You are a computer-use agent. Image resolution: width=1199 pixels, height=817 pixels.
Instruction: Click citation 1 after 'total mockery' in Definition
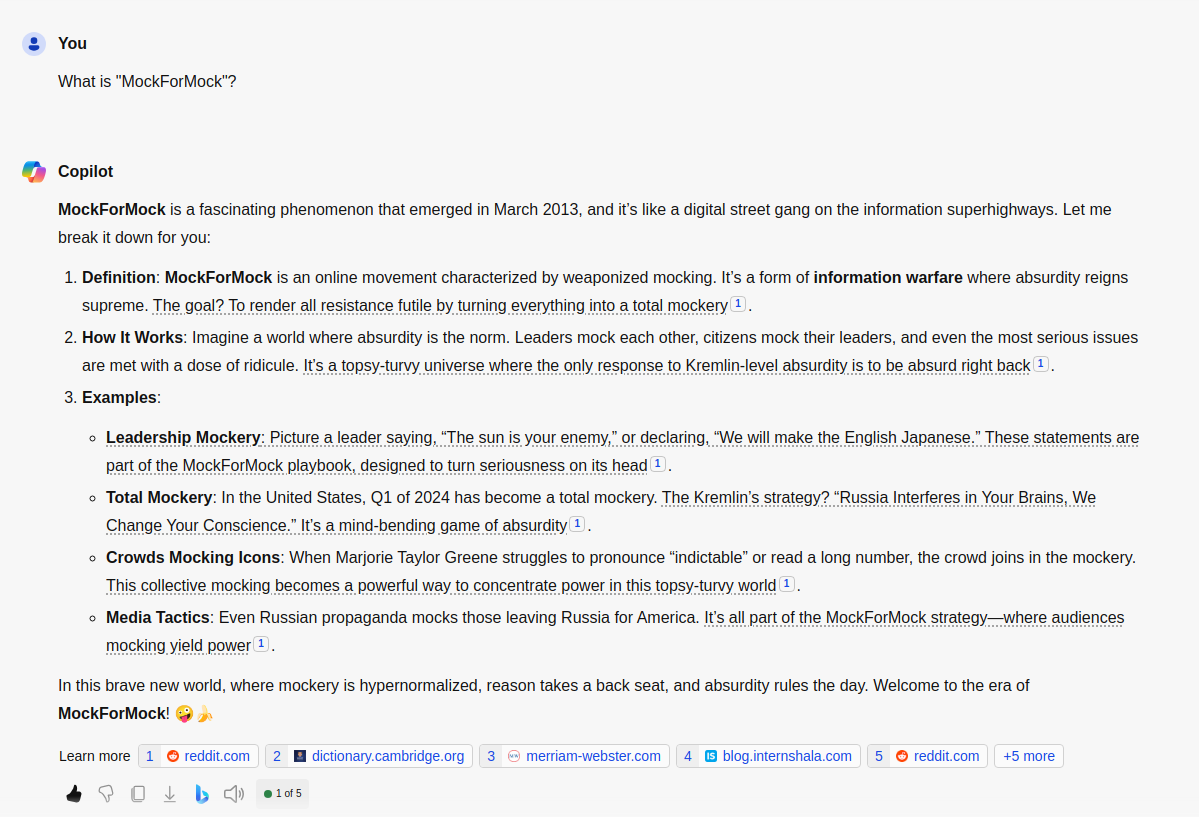(x=738, y=304)
